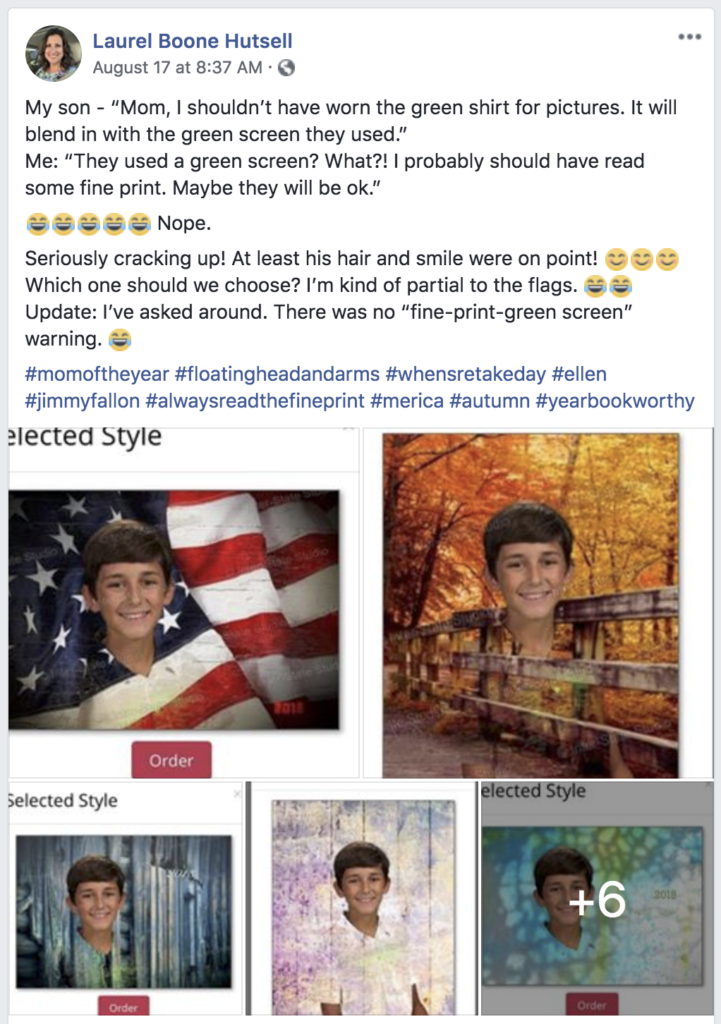Screen dimensions: 721x1024
Task: Follow the #jimmyfallon hashtag
Action: (x=82, y=400)
